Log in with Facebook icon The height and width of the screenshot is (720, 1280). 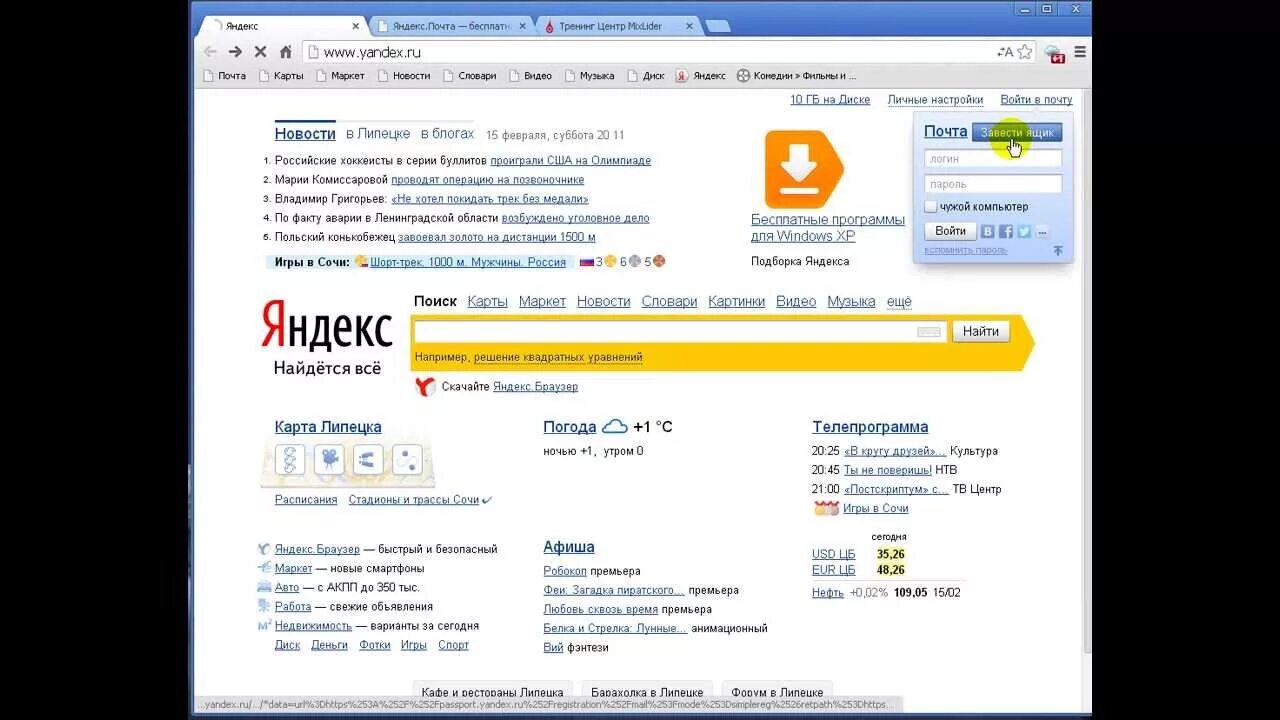[1006, 231]
